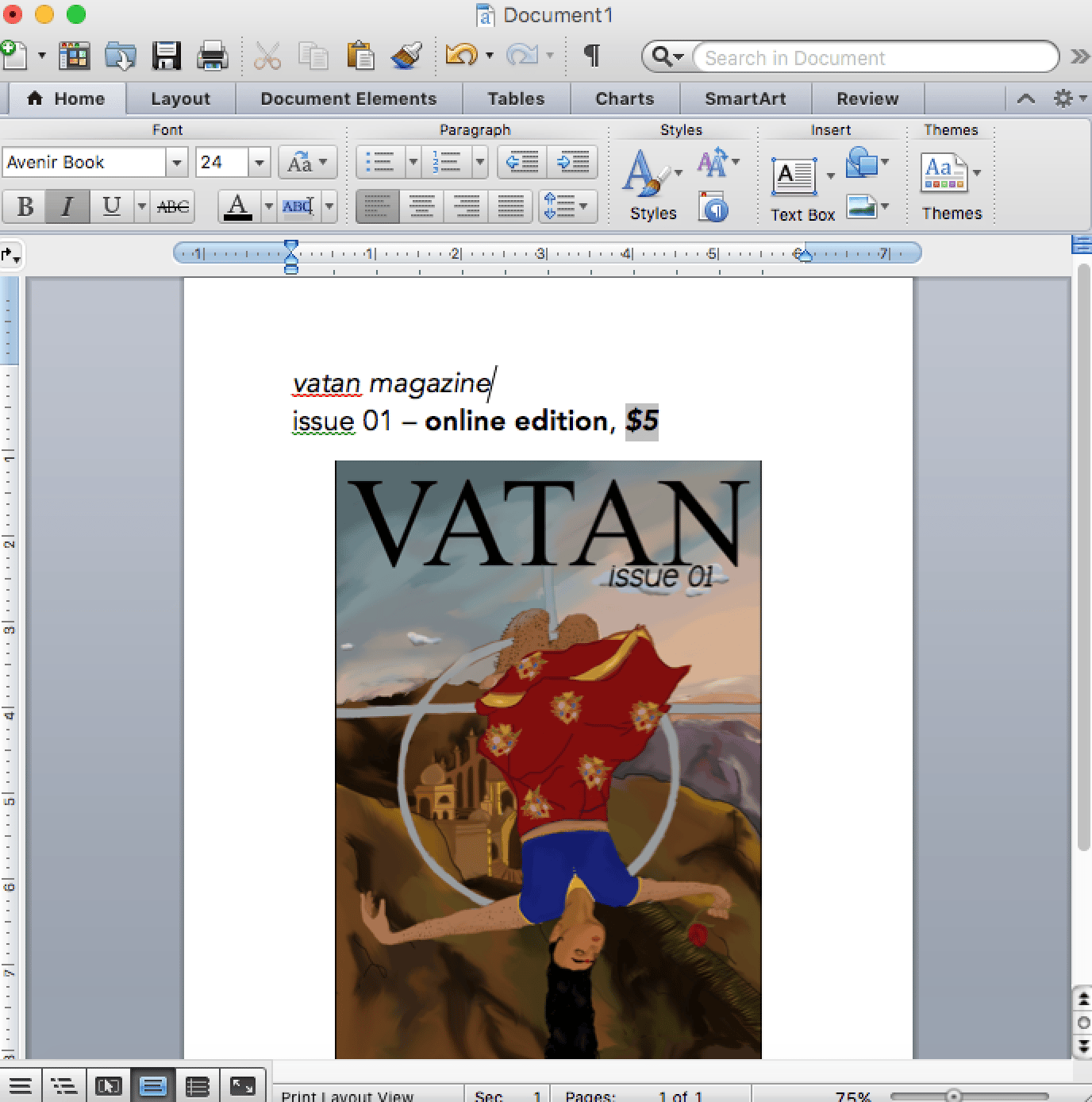Image resolution: width=1092 pixels, height=1102 pixels.
Task: Click the Undo arrow icon
Action: 460,56
